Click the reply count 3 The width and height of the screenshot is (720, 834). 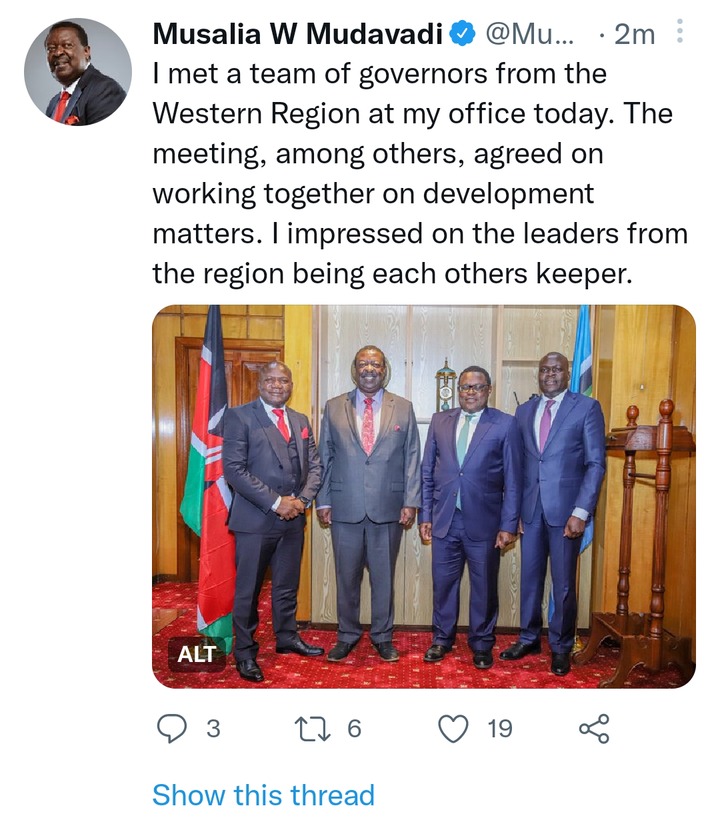[x=213, y=729]
